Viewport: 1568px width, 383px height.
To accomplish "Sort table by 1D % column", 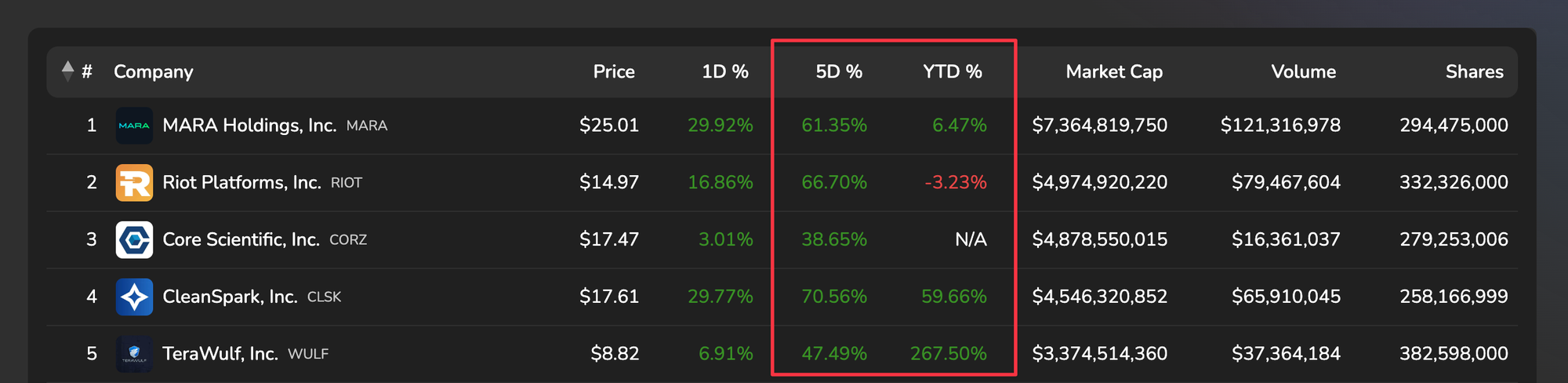I will (x=724, y=71).
